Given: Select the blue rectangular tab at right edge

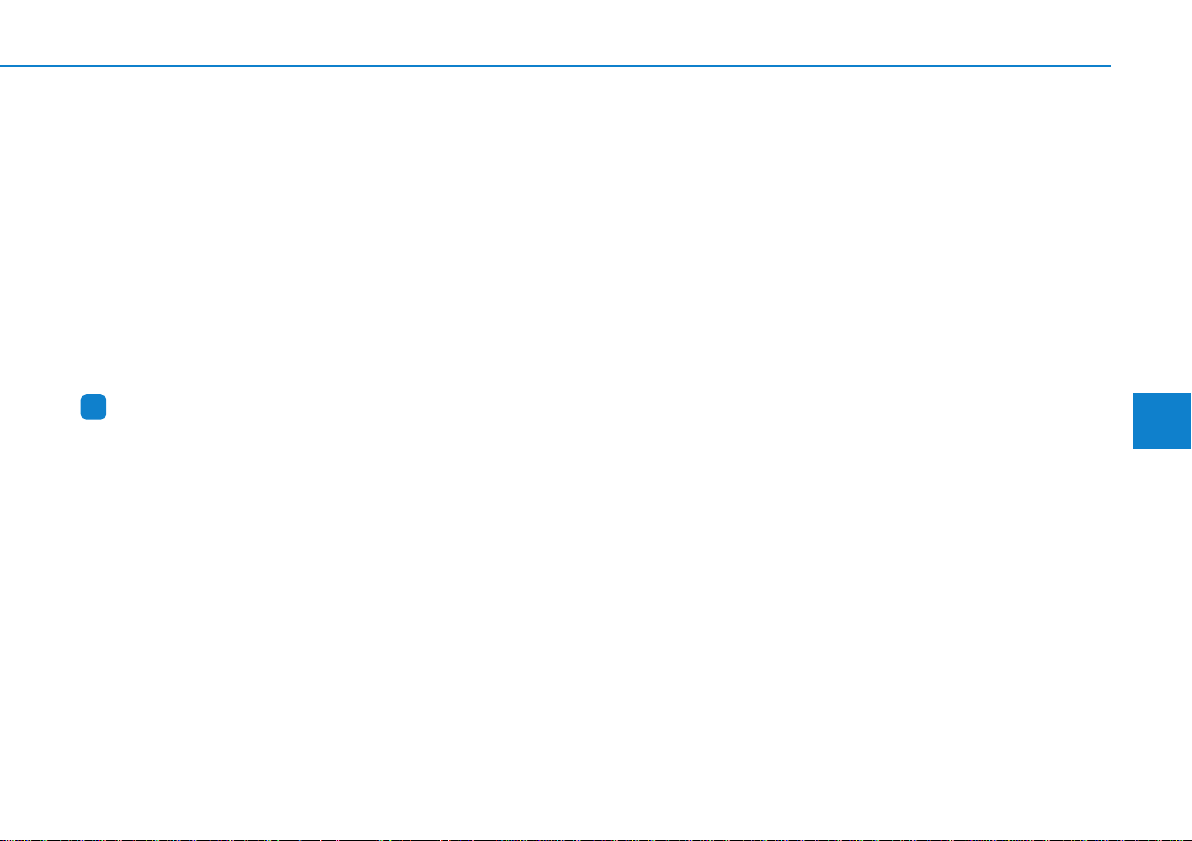Looking at the screenshot, I should click(x=1162, y=420).
